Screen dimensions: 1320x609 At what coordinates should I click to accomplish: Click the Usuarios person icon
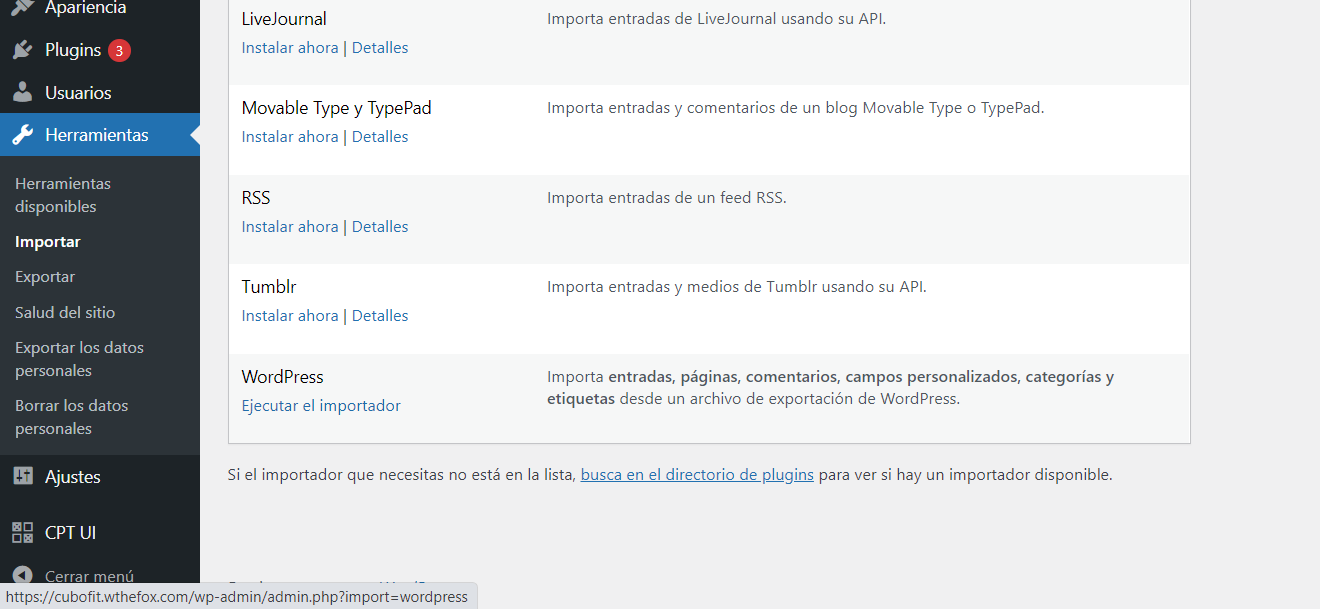[22, 93]
